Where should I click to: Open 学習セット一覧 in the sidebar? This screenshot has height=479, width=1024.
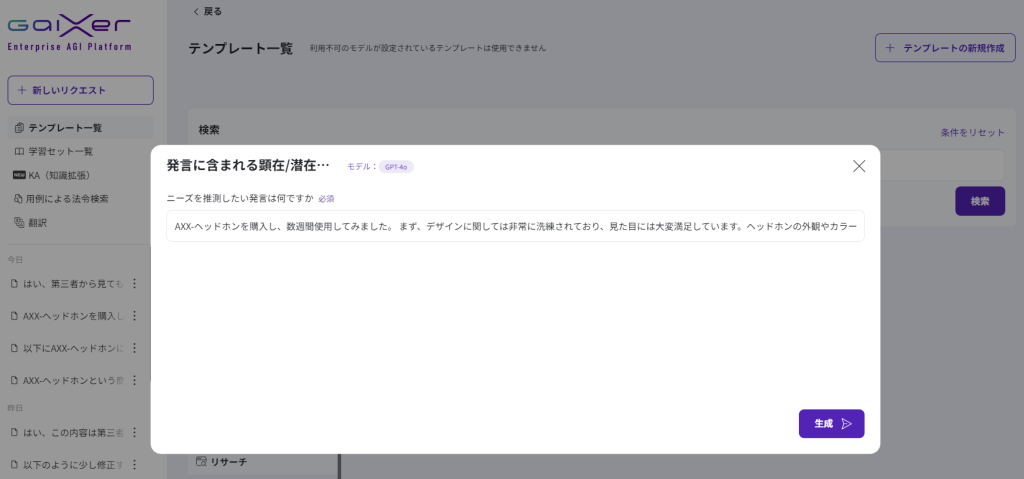tap(60, 151)
